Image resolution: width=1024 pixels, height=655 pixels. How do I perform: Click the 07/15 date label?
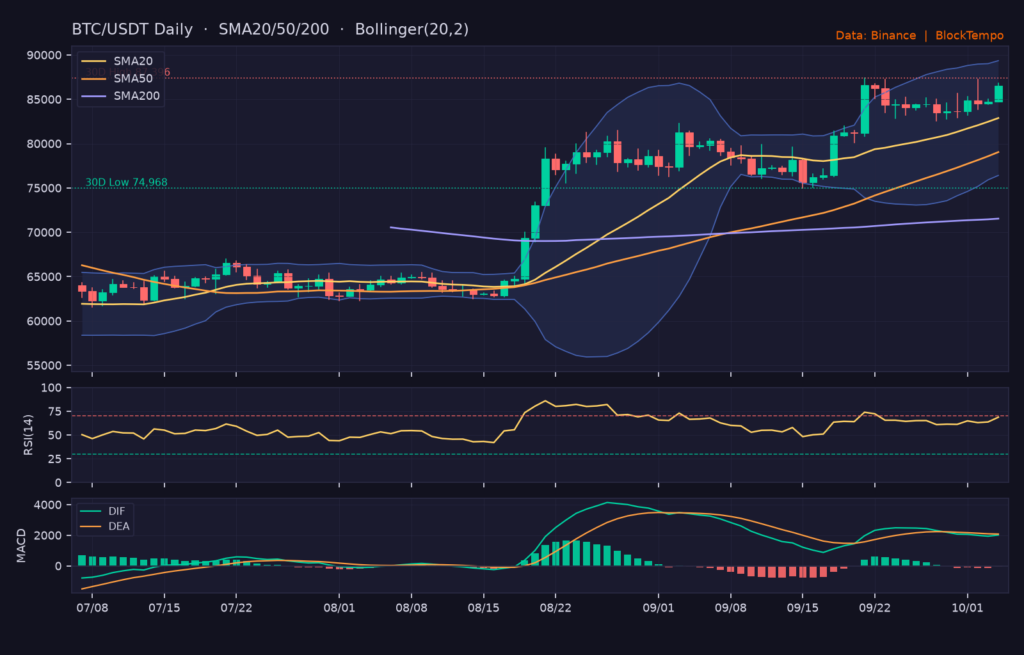tap(164, 608)
